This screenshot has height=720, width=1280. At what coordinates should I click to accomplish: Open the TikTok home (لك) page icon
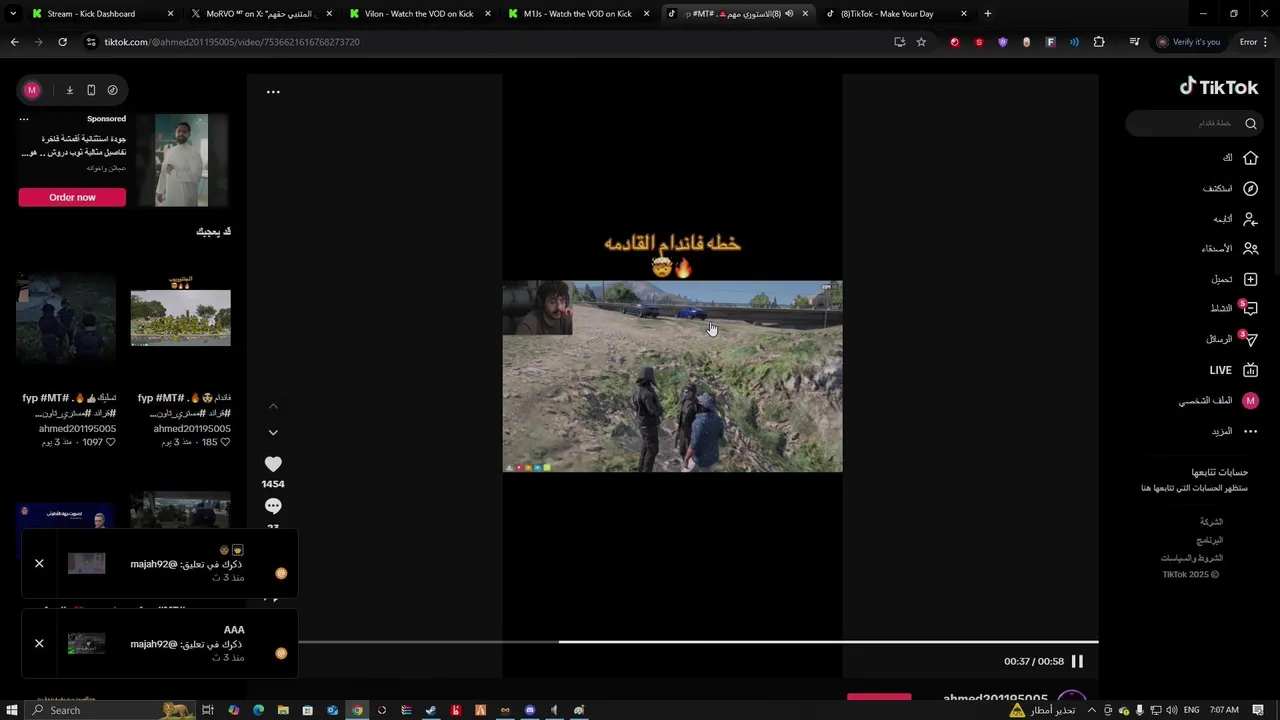(x=1250, y=158)
